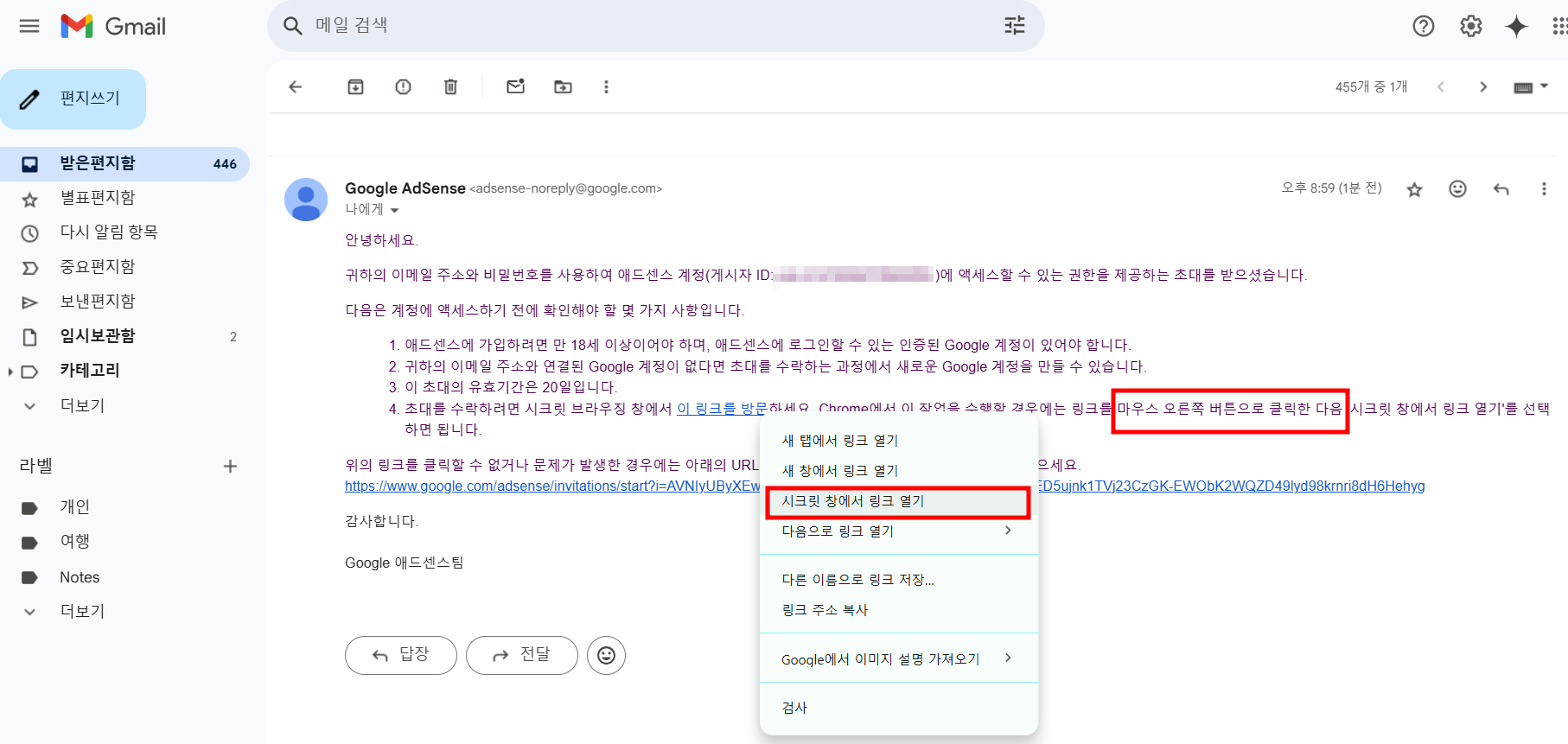
Task: Open search options filter icon
Action: tap(1015, 26)
